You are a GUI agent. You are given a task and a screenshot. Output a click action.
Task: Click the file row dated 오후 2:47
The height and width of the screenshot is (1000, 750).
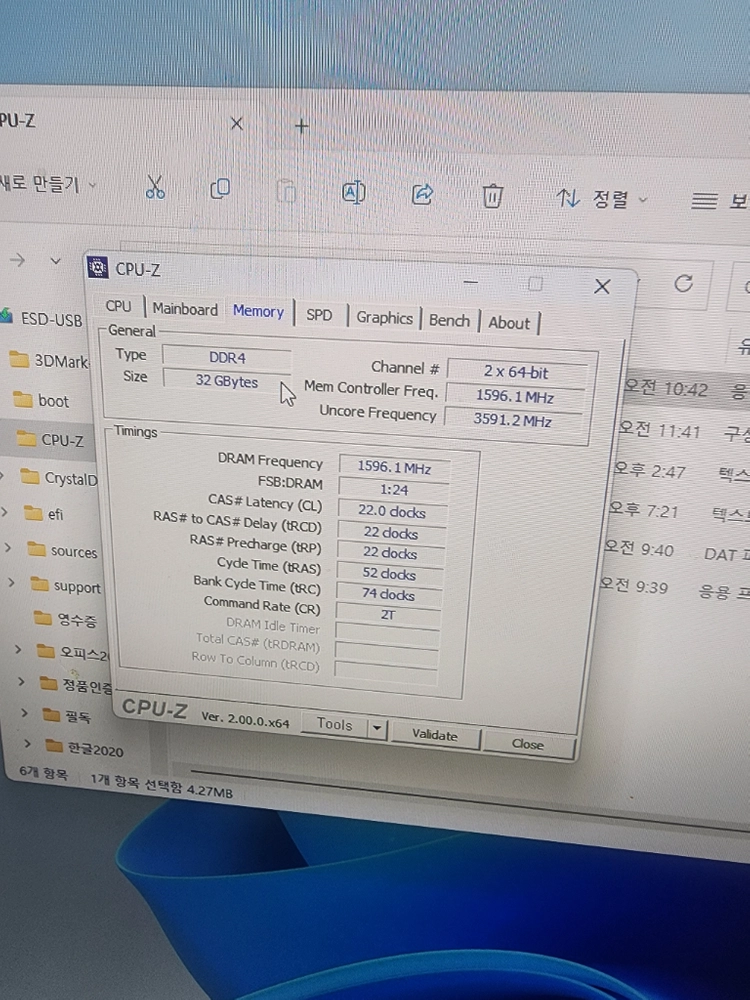[681, 471]
